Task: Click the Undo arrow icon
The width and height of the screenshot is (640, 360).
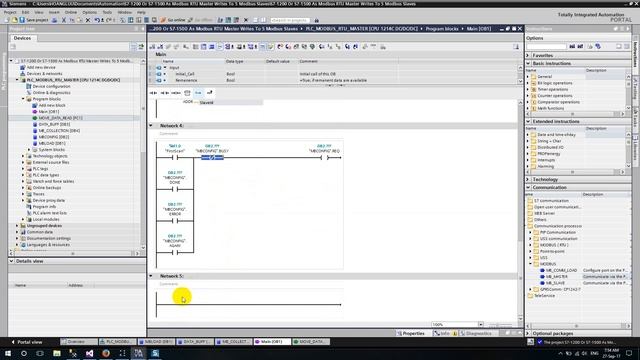Action: pos(97,20)
